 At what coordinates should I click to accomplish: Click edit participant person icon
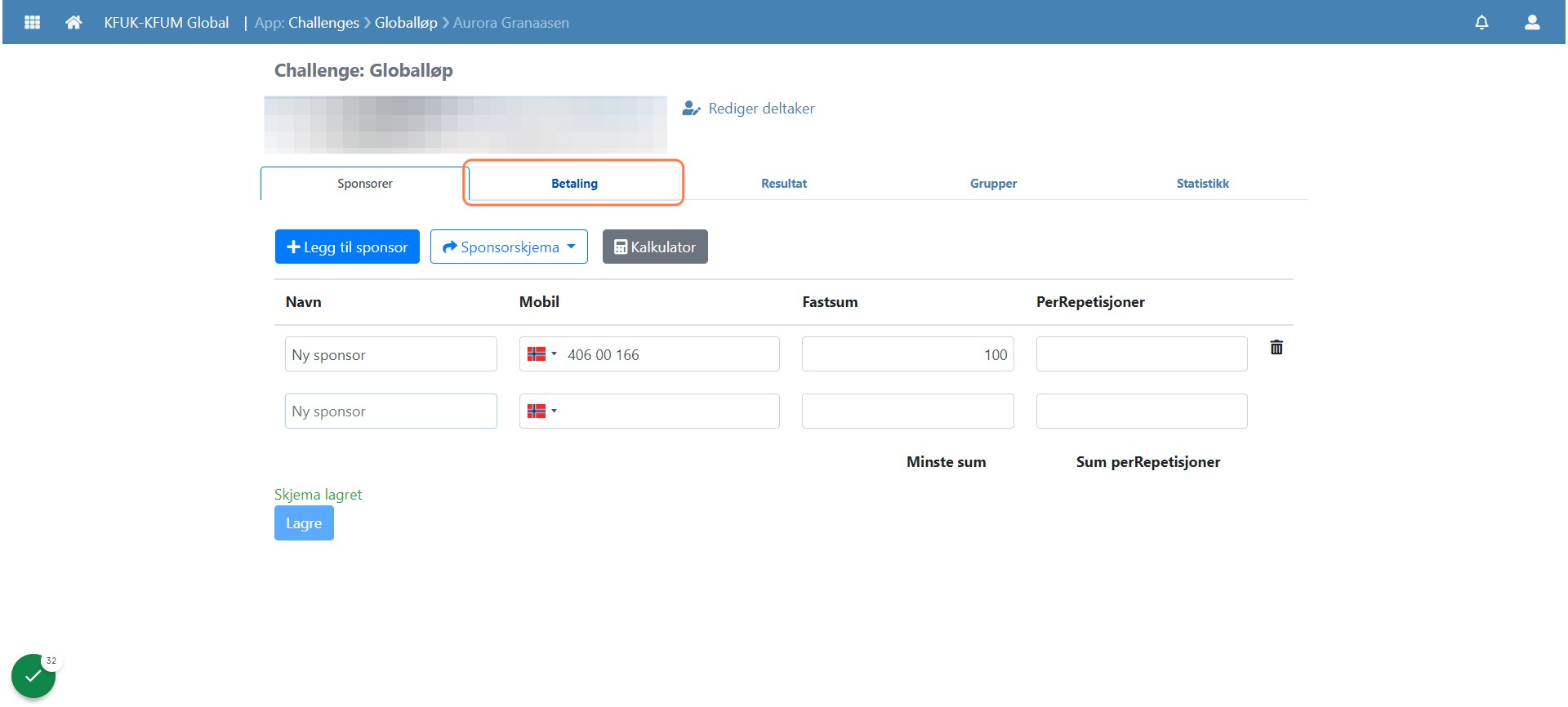point(691,109)
